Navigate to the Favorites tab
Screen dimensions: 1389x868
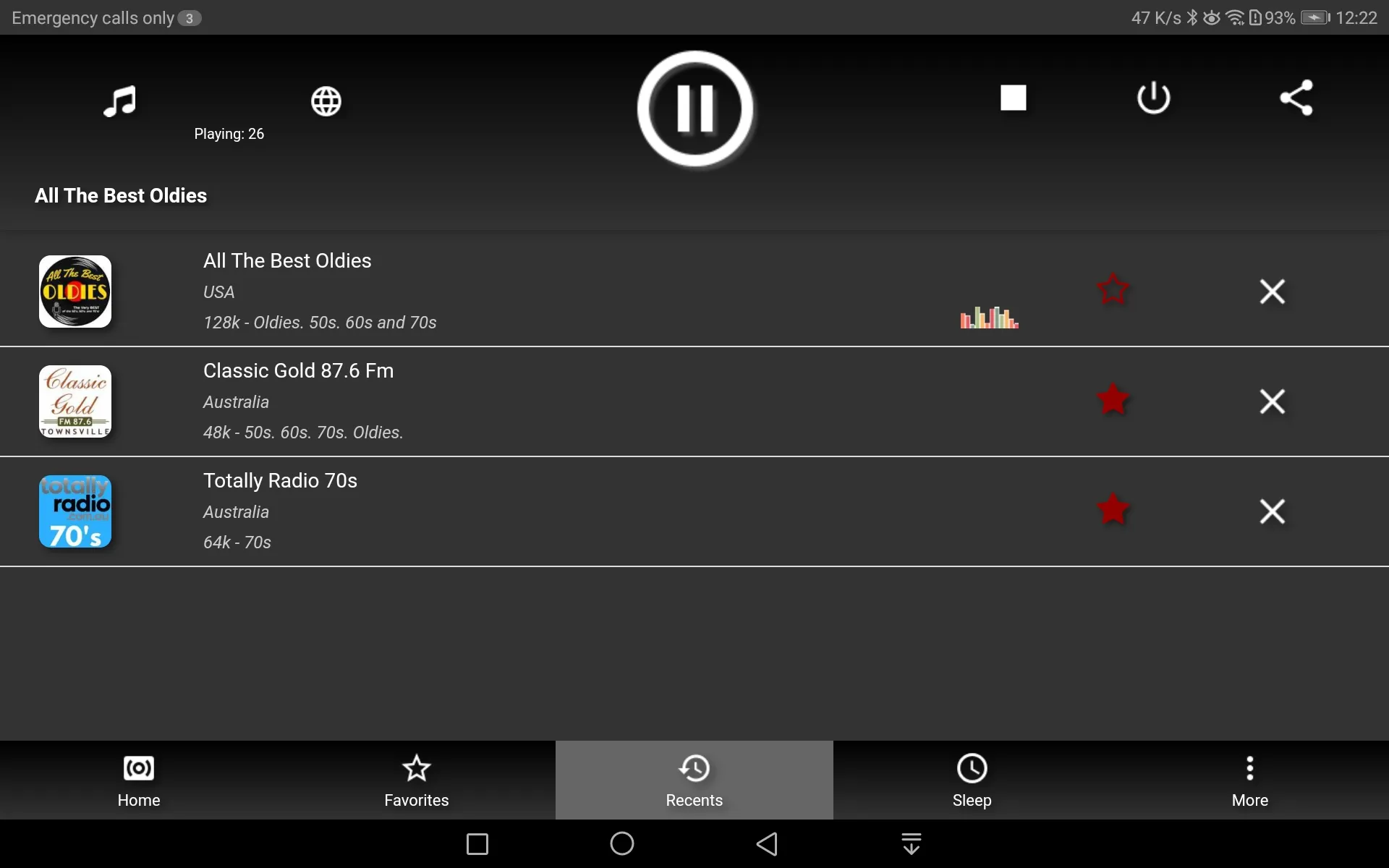416,780
